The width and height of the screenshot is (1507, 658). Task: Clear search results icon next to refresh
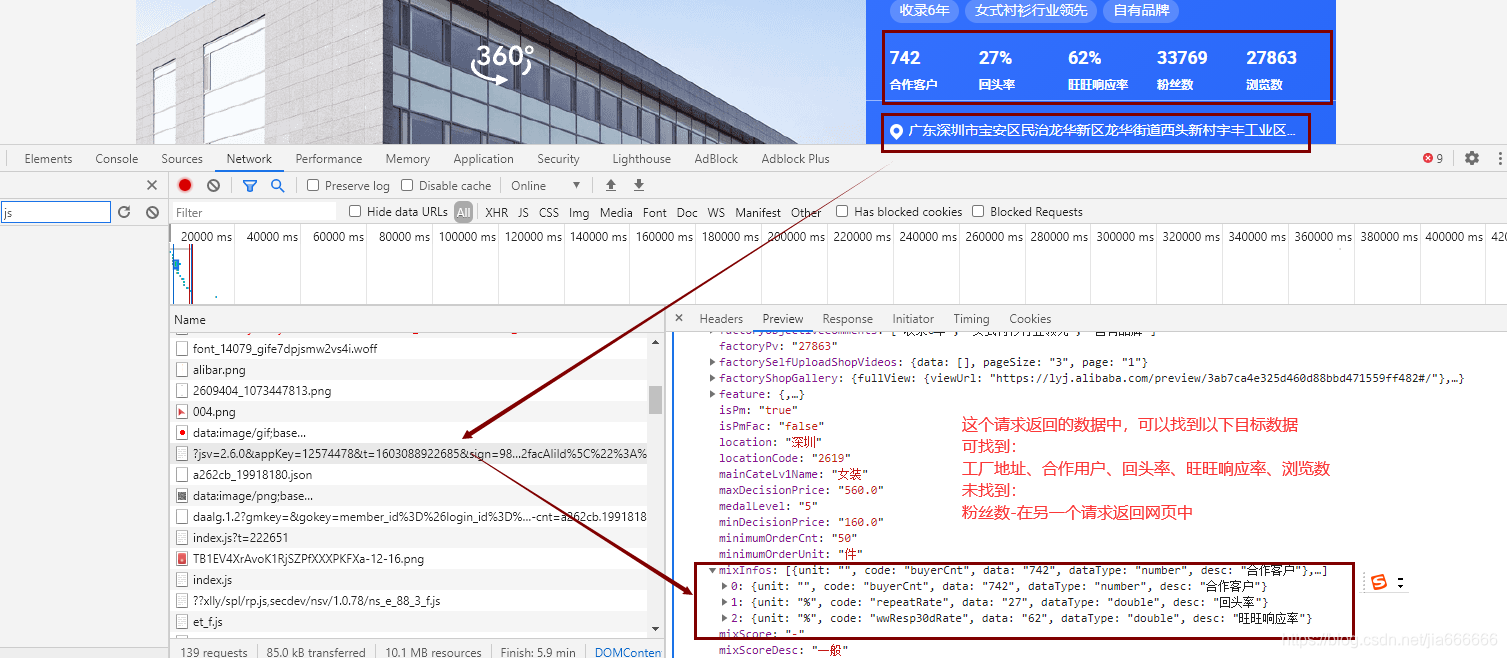(x=152, y=212)
